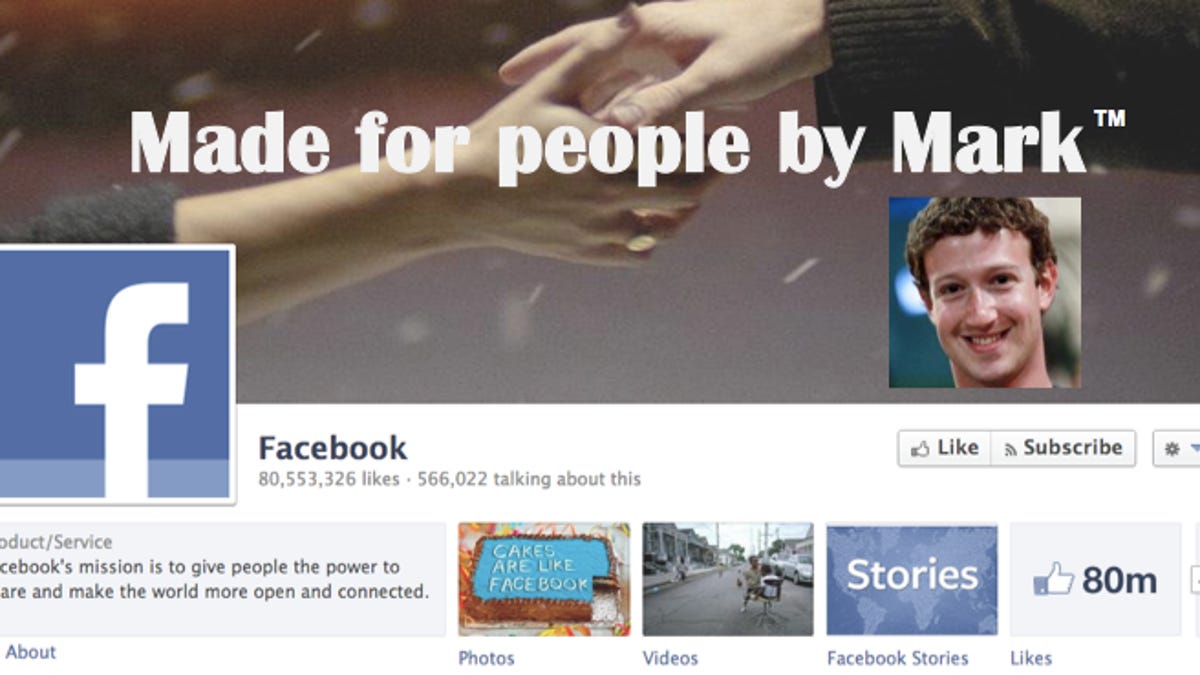Open the street Videos thumbnail
1200x675 pixels.
(728, 579)
